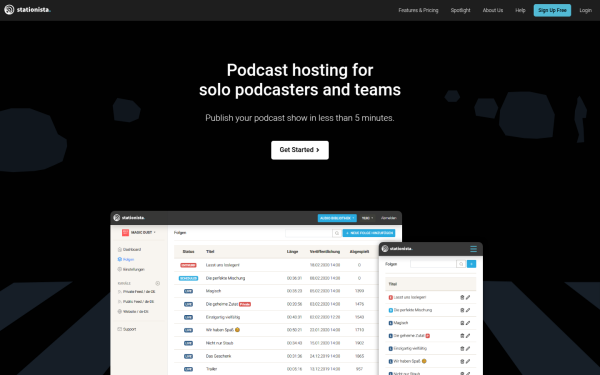Delete 'Die geheime Zutat' in mobile list
Viewport: 600px width, 375px height.
click(462, 336)
